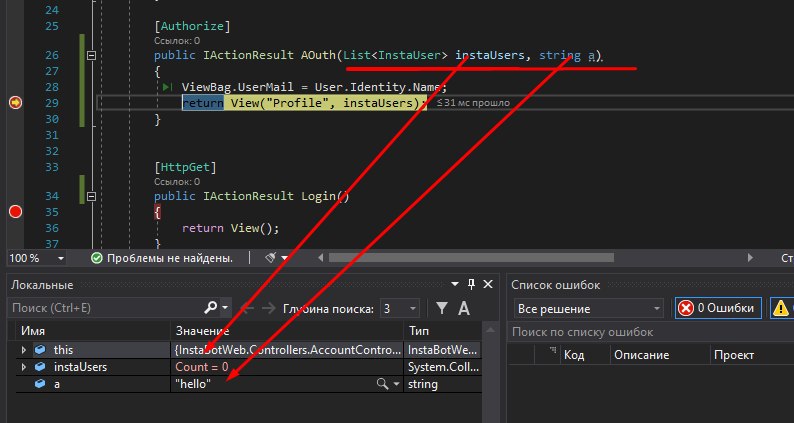Open the dropdown next to the Локальные search magnifier
Screen dimensions: 794x423
coord(225,307)
